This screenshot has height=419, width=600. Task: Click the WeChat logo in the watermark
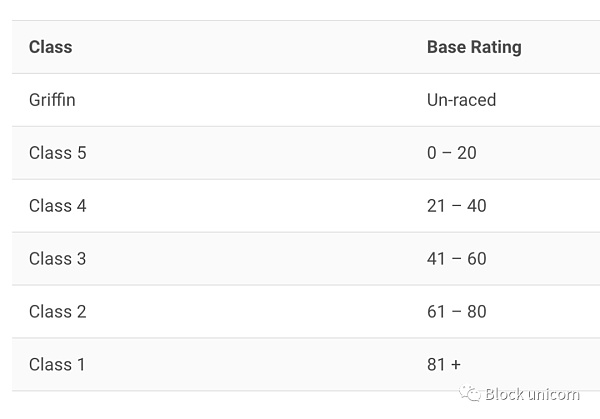coord(470,393)
